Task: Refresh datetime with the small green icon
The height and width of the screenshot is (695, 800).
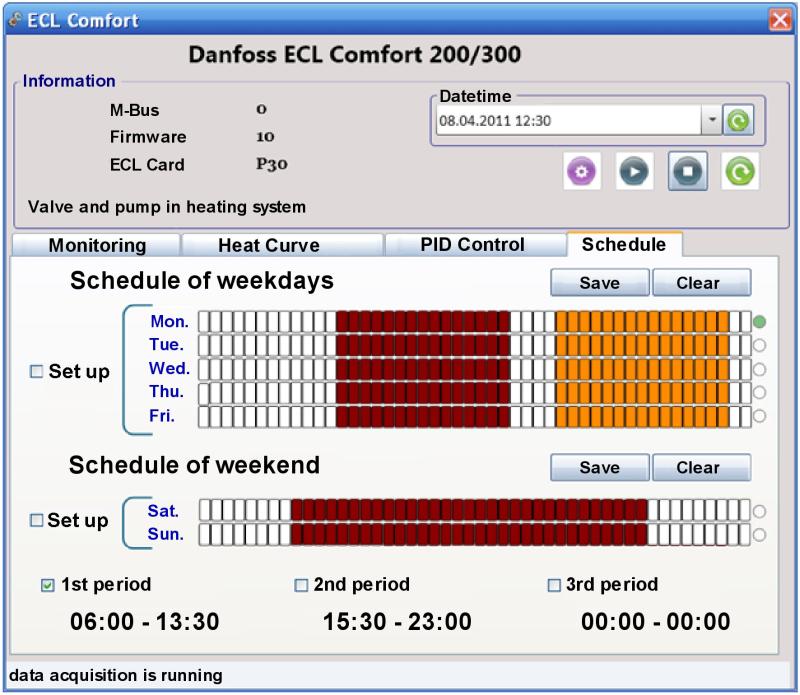Action: coord(738,121)
